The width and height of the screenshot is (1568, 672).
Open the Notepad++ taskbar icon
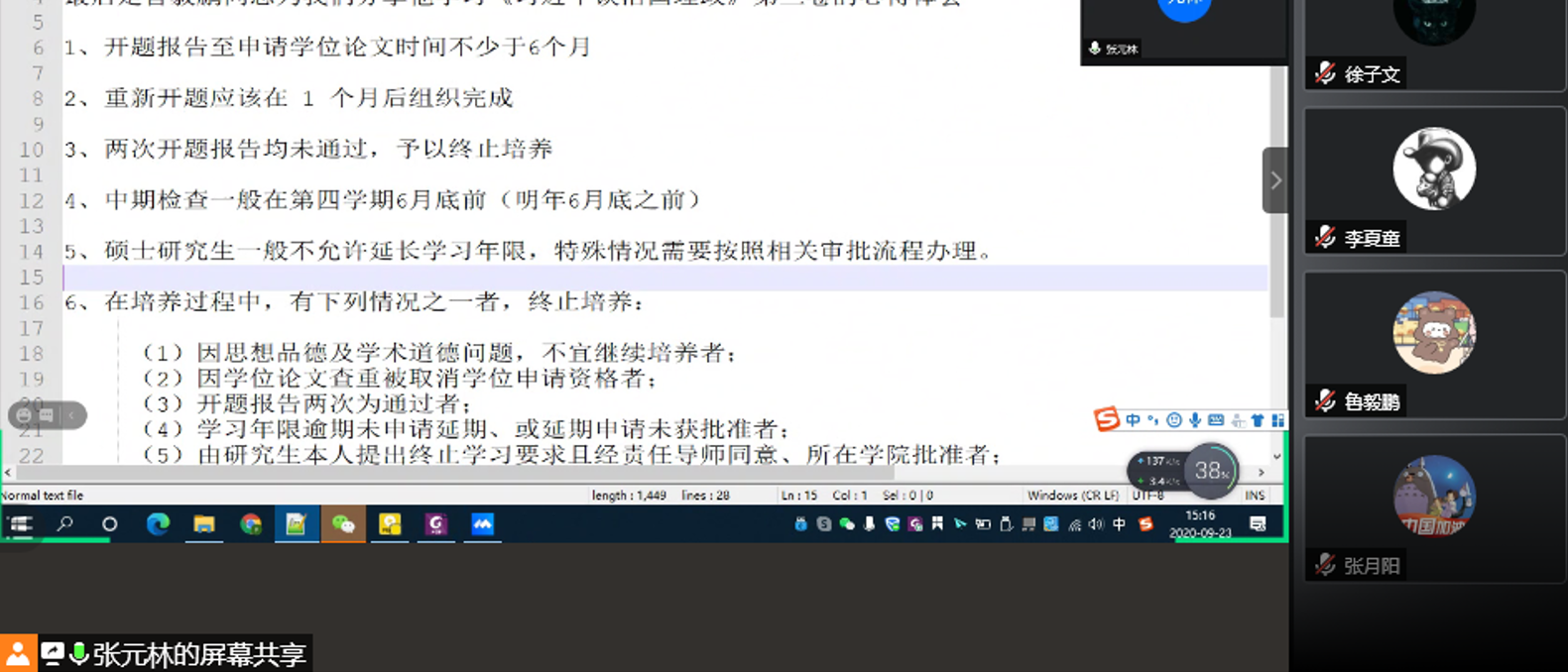point(297,524)
